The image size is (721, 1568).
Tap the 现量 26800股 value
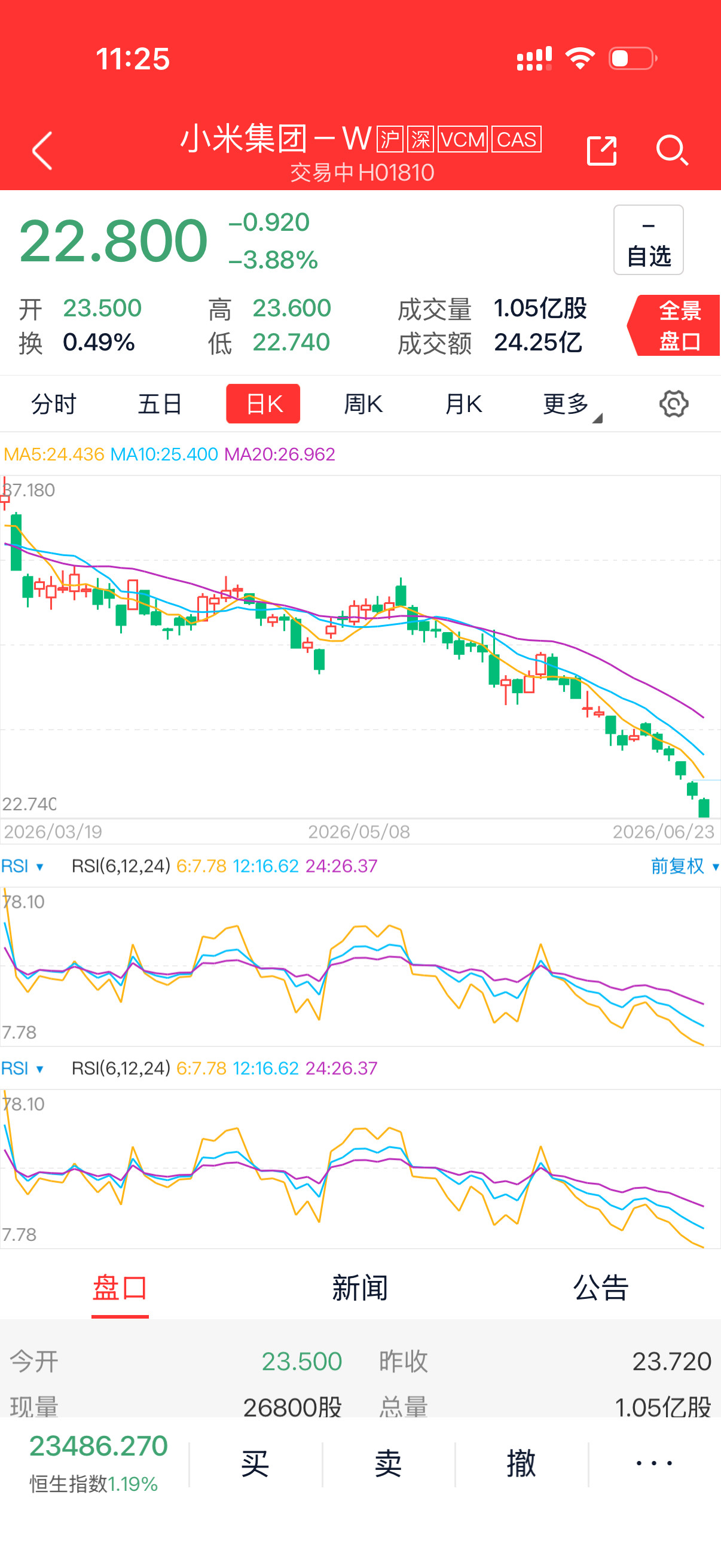292,1407
